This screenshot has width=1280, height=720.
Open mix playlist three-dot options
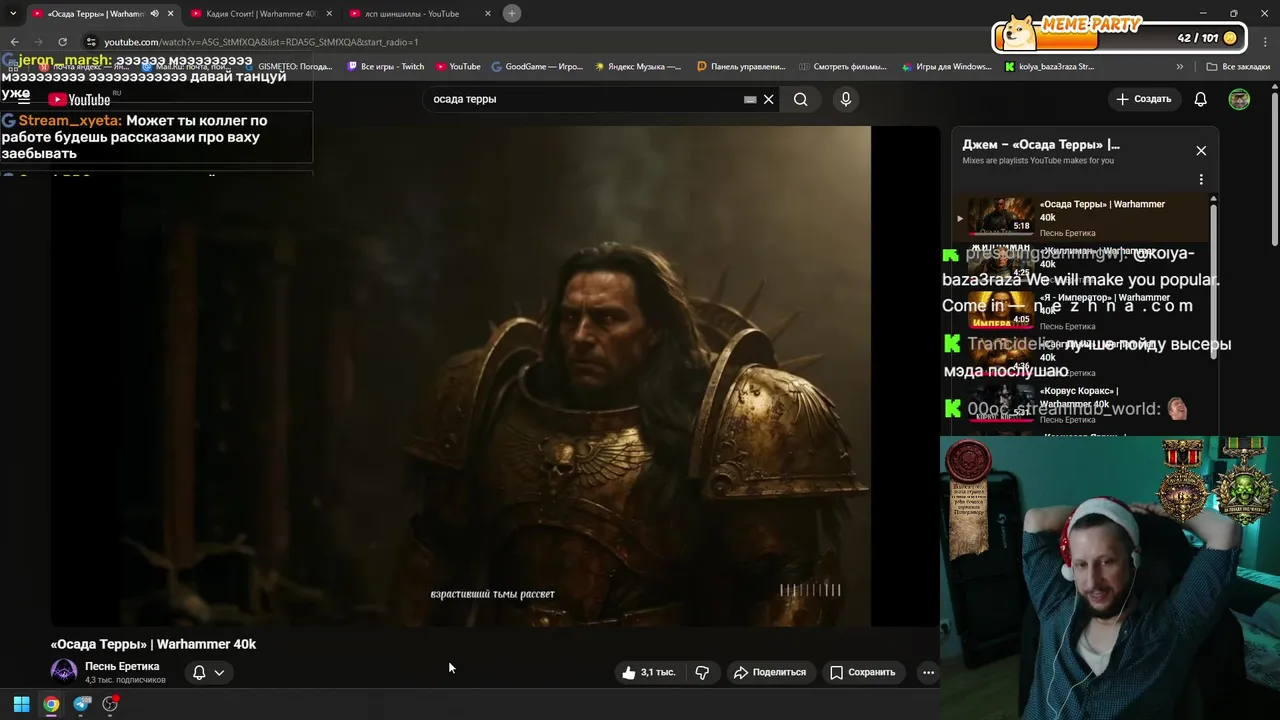(x=1201, y=180)
